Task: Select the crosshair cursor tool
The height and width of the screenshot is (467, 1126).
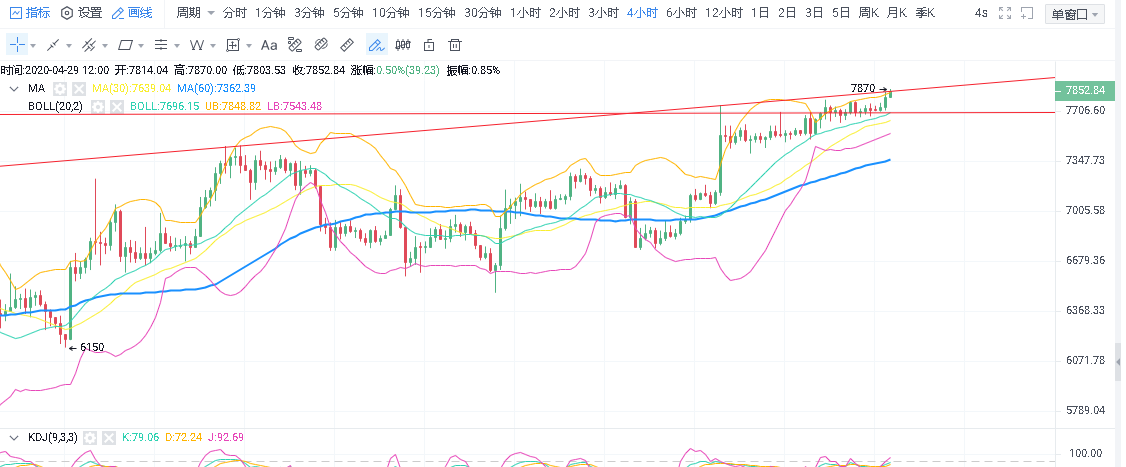Action: [x=17, y=45]
